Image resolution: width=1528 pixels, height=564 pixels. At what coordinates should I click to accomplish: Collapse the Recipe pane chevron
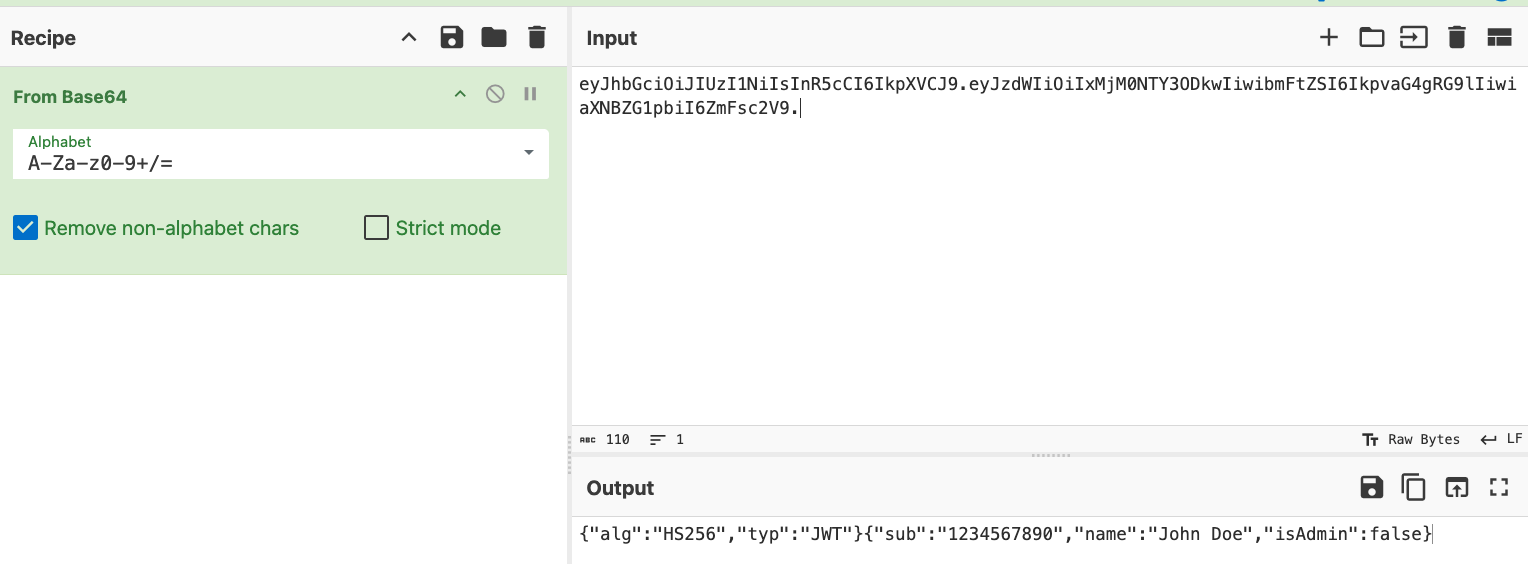pos(408,38)
